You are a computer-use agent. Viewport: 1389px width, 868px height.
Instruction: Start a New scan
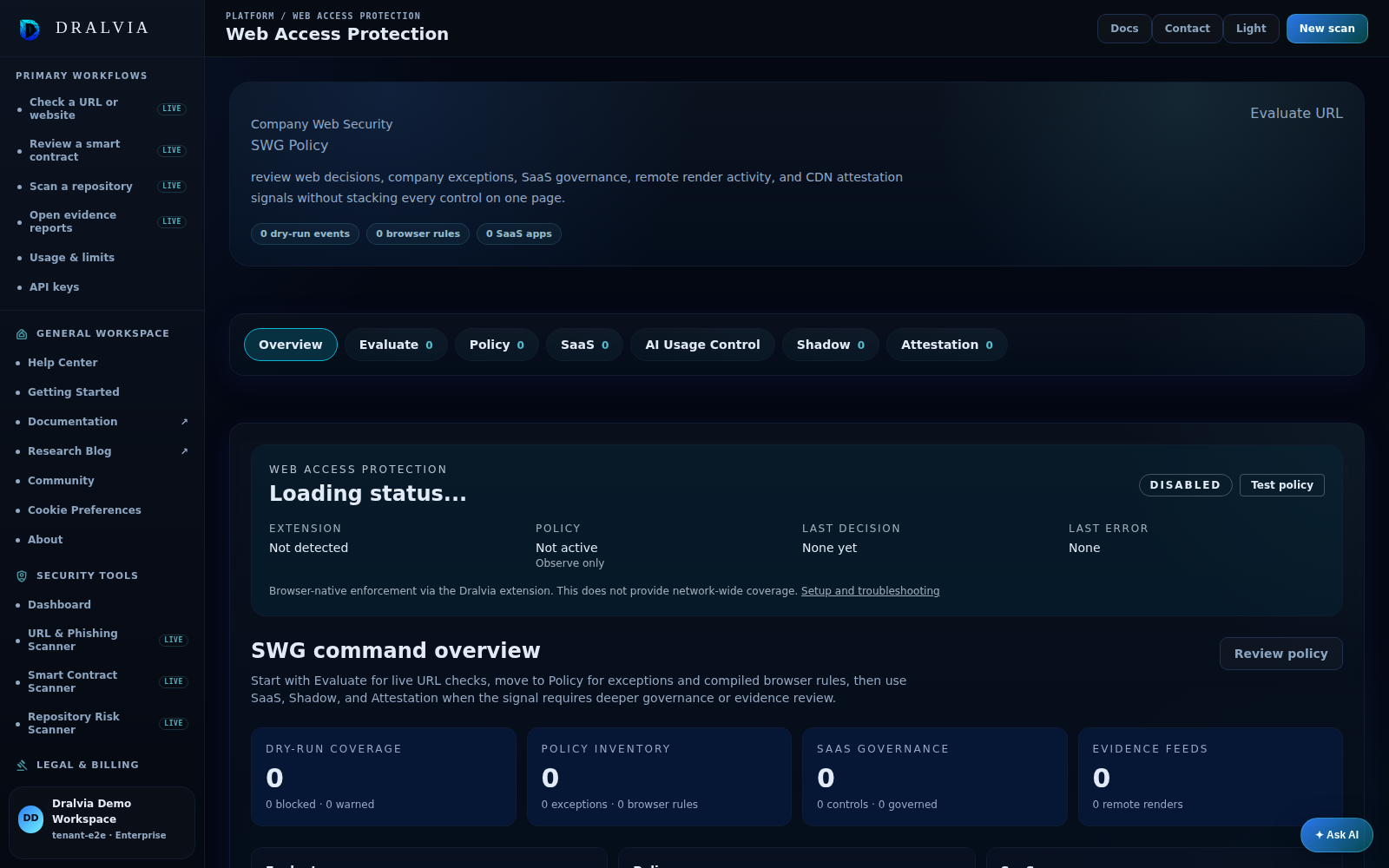click(x=1326, y=29)
